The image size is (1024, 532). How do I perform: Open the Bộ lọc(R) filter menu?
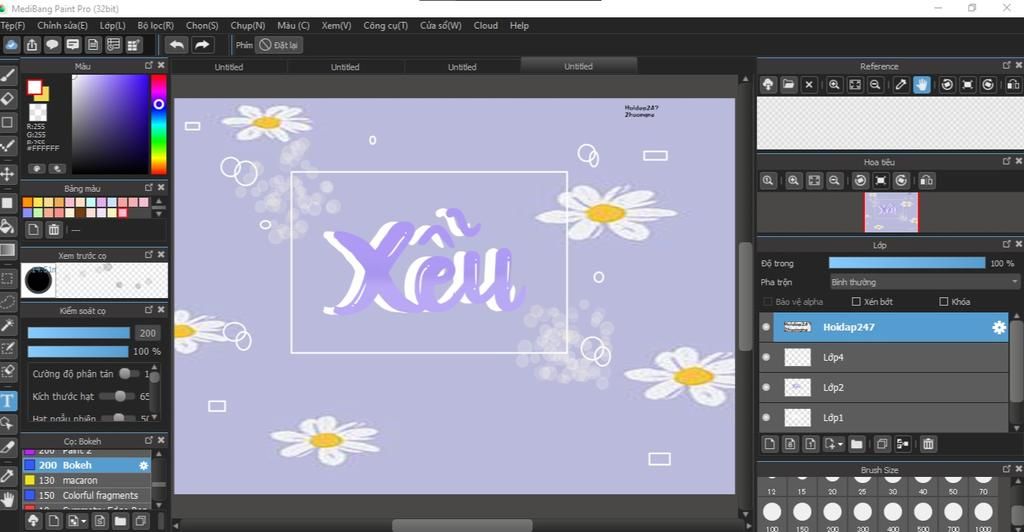[x=155, y=25]
